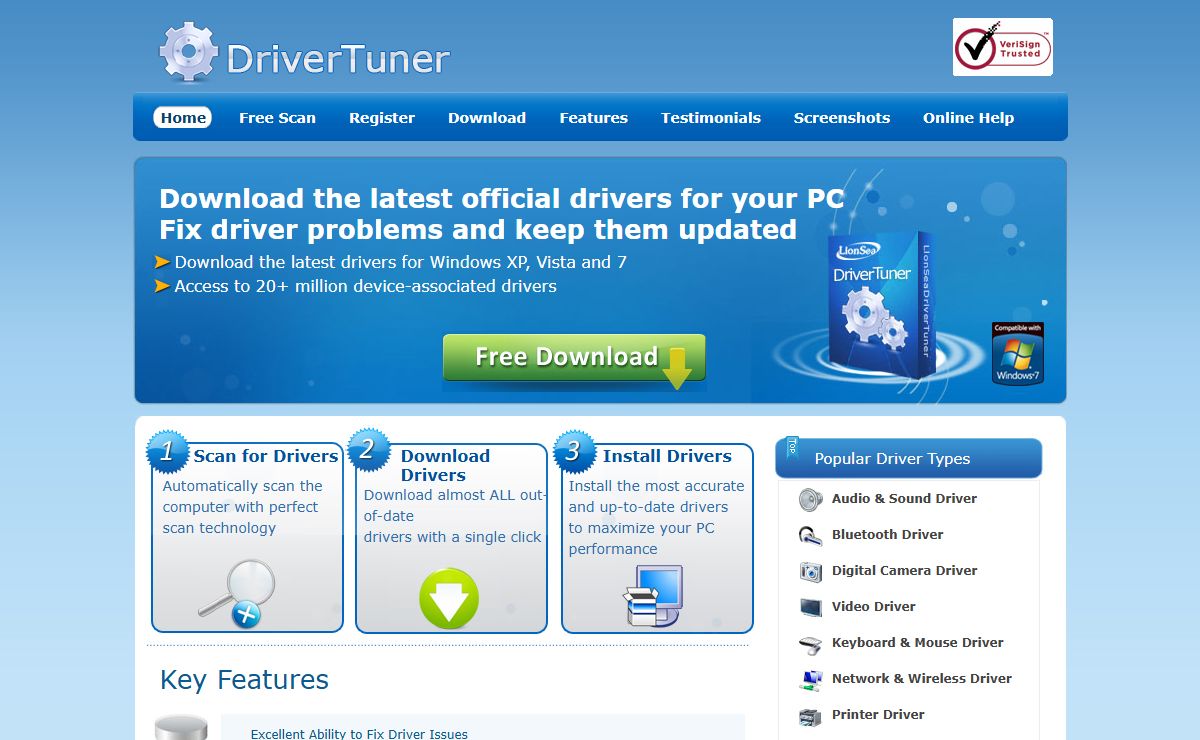Click the green download arrow circle icon
This screenshot has width=1200, height=740.
449,599
